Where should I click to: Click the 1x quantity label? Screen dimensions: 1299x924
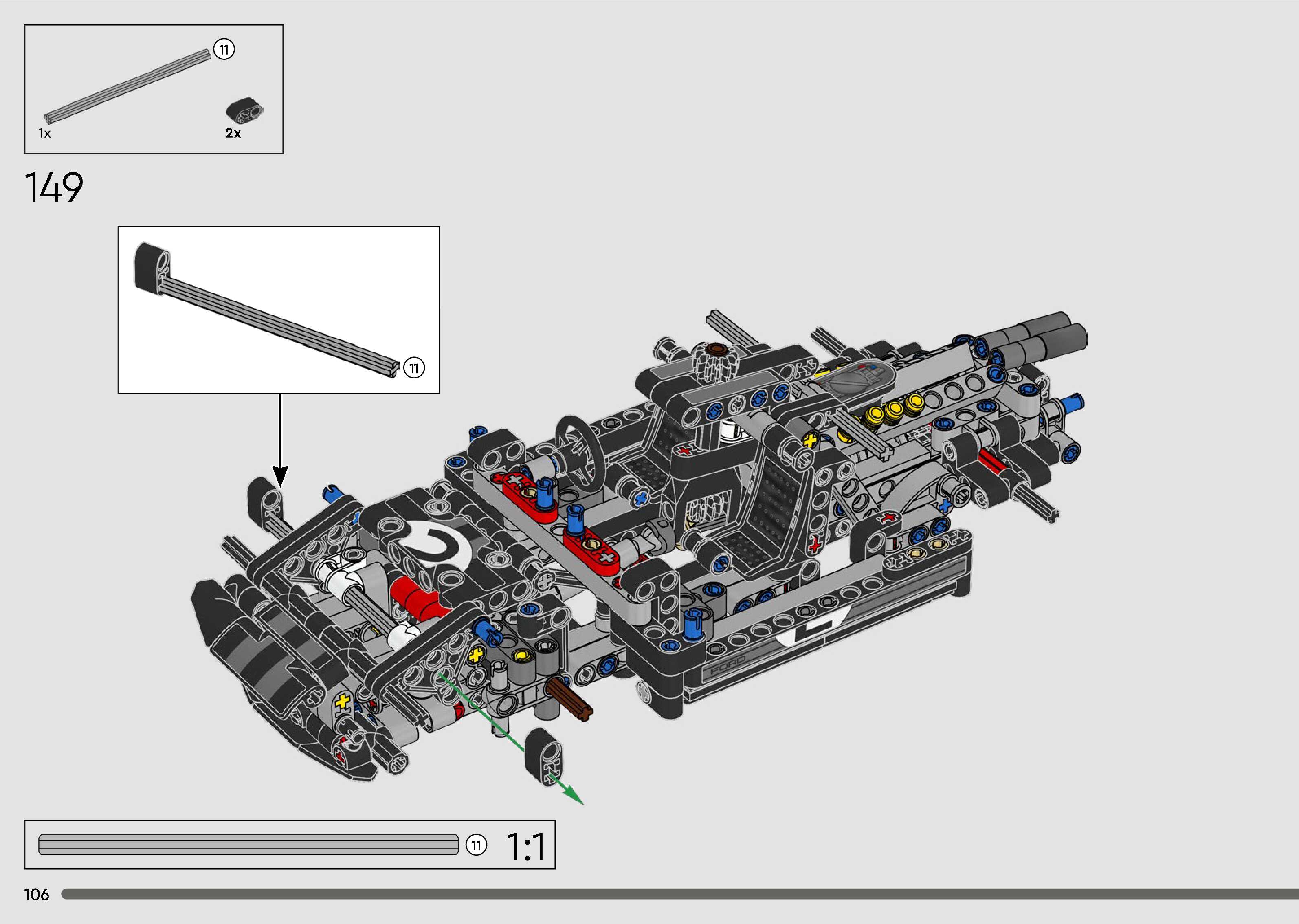(x=44, y=134)
